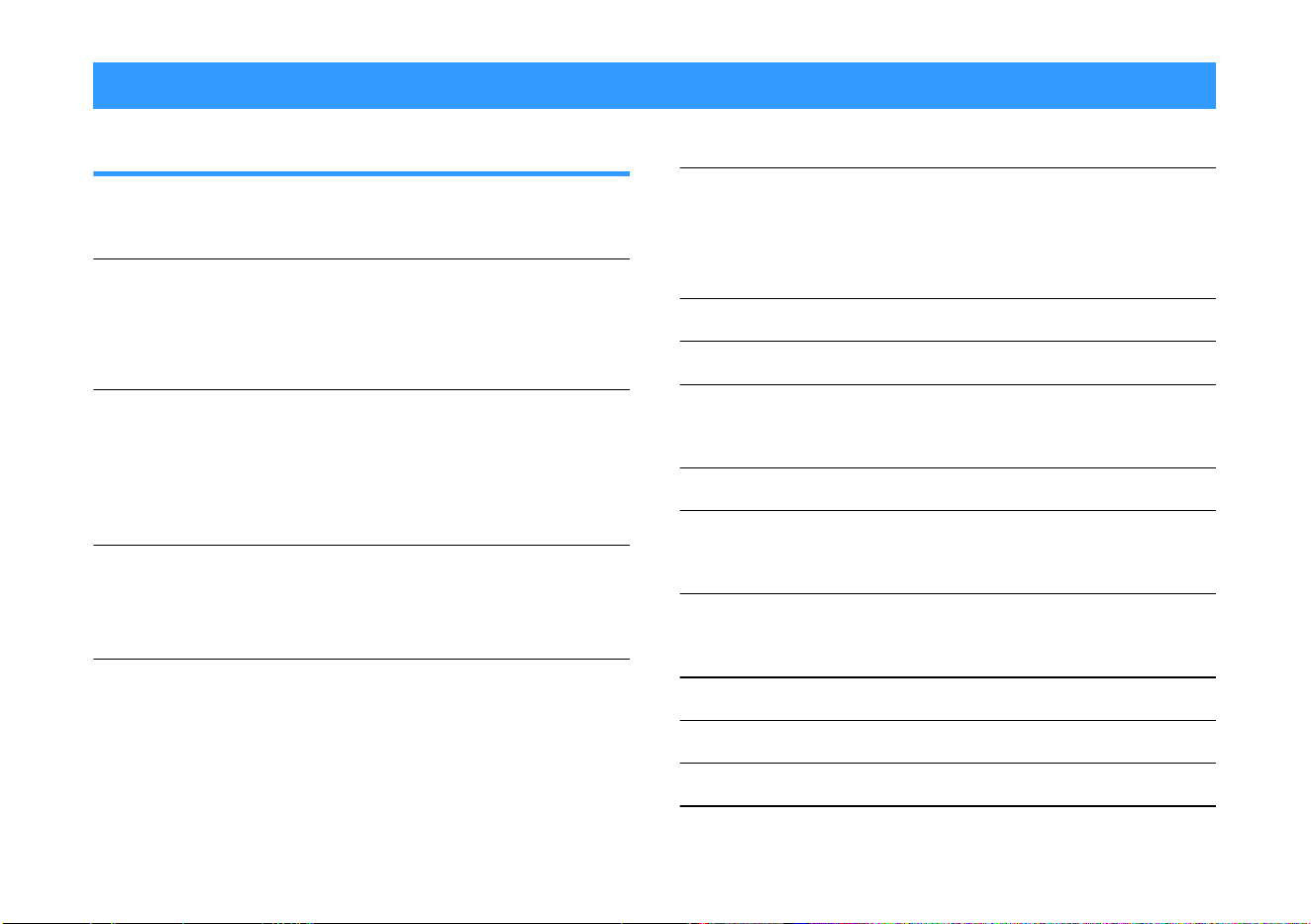The width and height of the screenshot is (1311, 924).
Task: Select the second-to-last row of the right table
Action: [948, 742]
